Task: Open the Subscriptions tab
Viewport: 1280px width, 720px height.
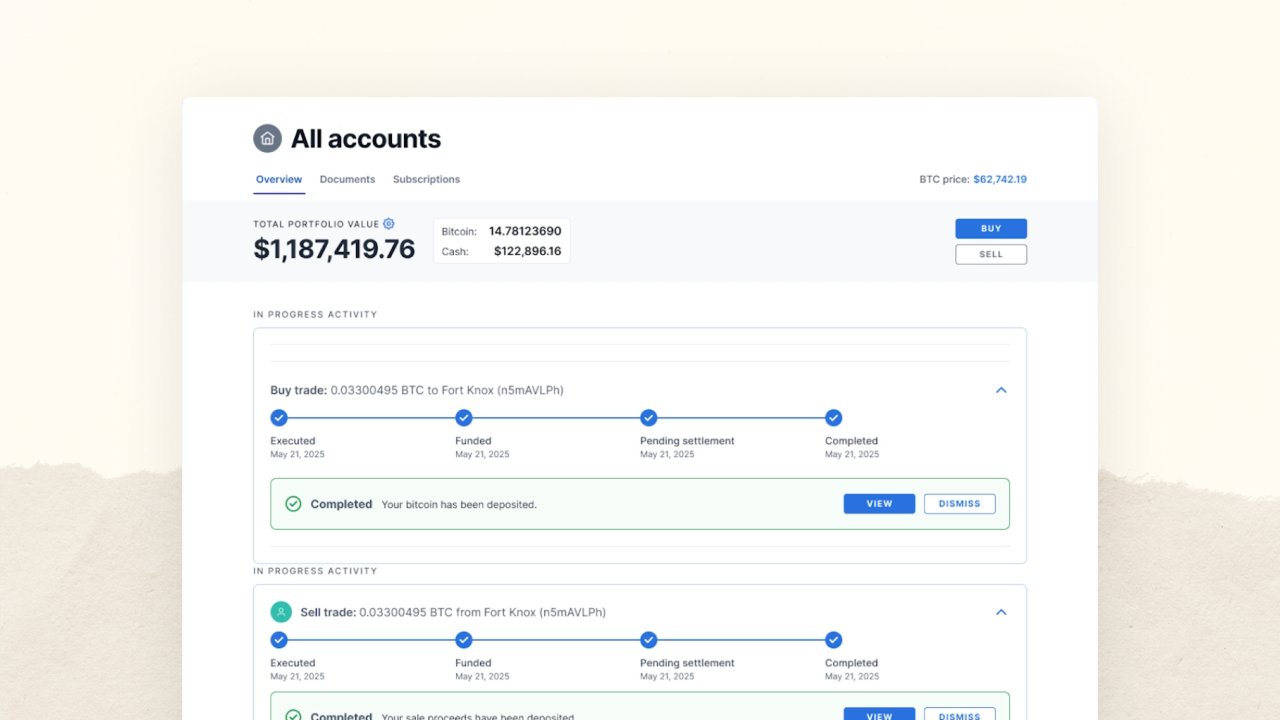Action: coord(426,179)
